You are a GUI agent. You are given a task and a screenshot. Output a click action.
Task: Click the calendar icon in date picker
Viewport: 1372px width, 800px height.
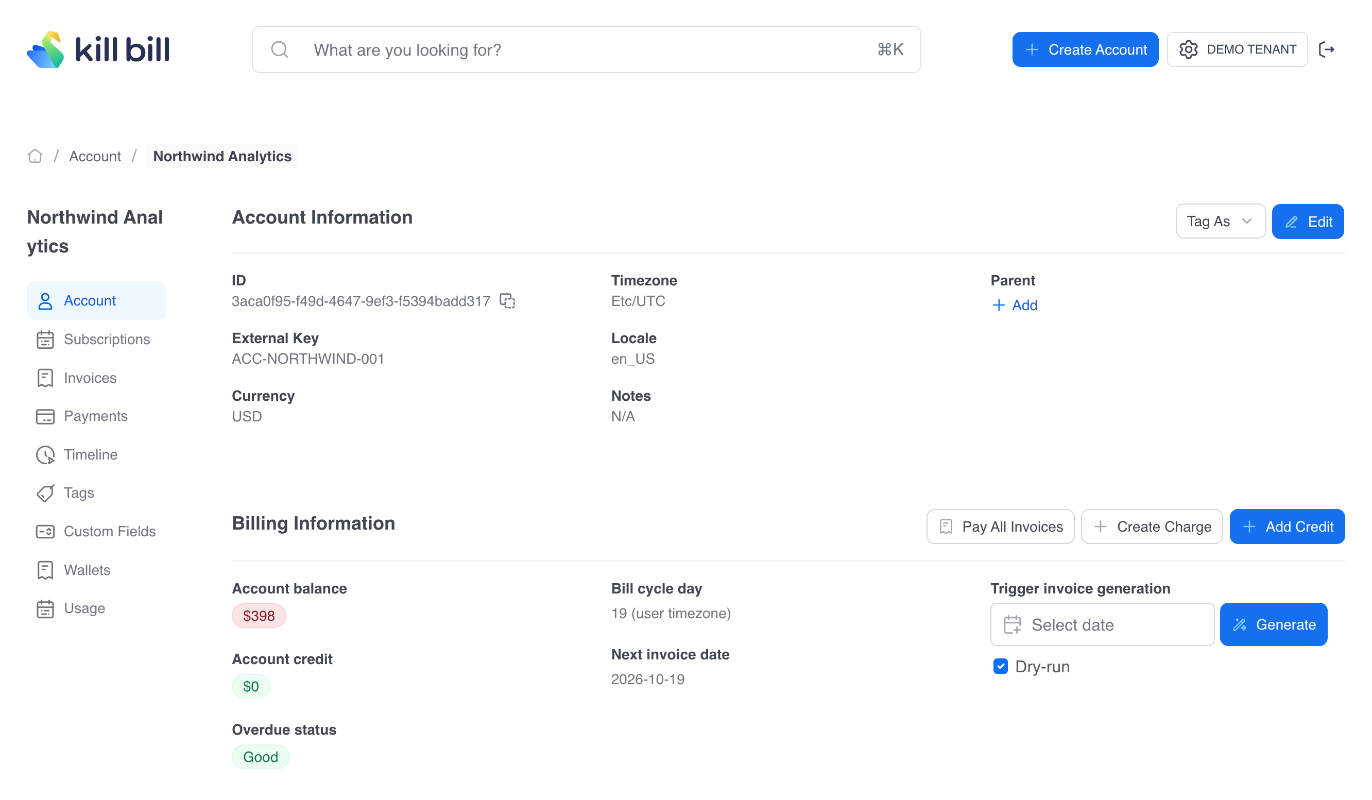click(1012, 625)
